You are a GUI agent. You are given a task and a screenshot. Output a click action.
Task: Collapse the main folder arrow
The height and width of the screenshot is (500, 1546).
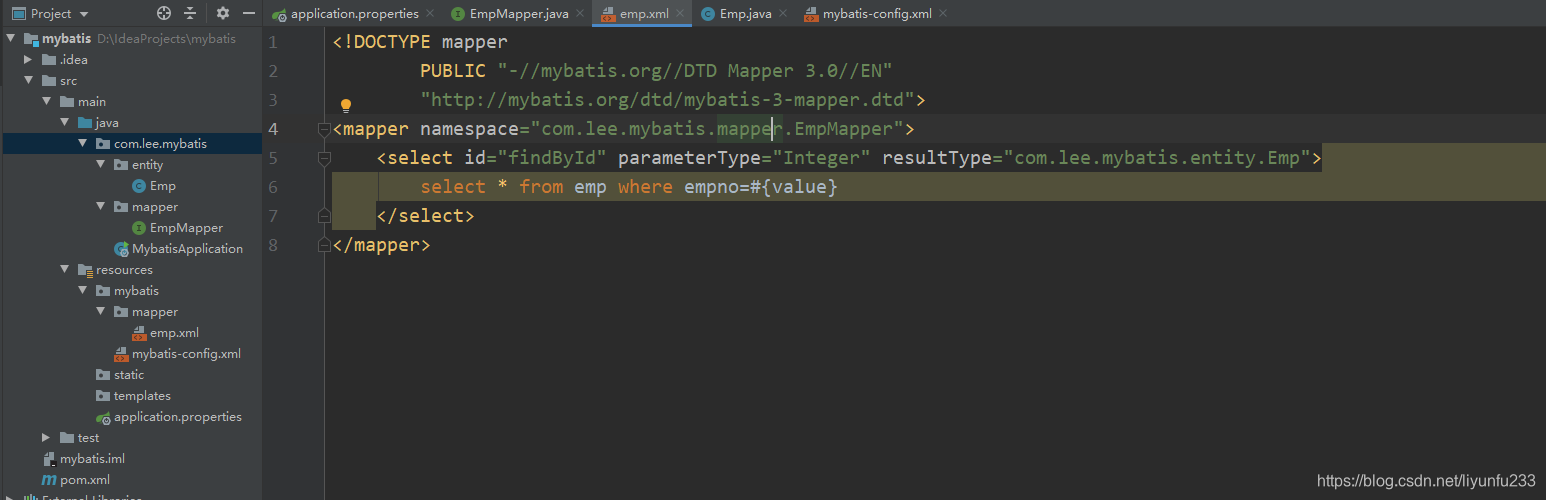tap(47, 102)
